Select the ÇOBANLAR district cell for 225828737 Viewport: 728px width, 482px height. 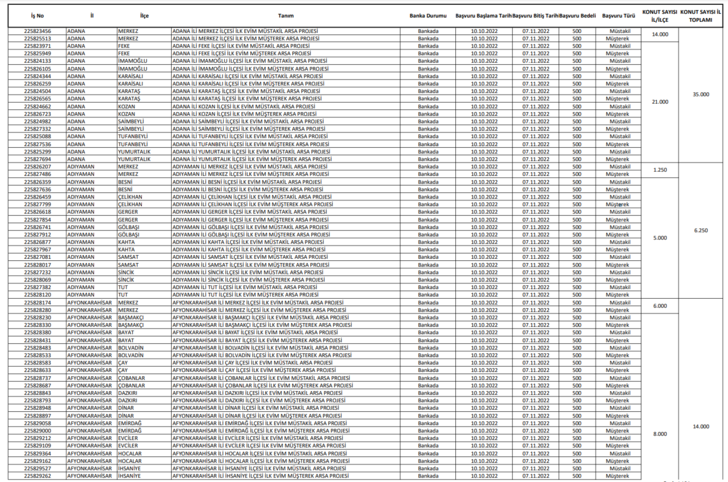(131, 378)
